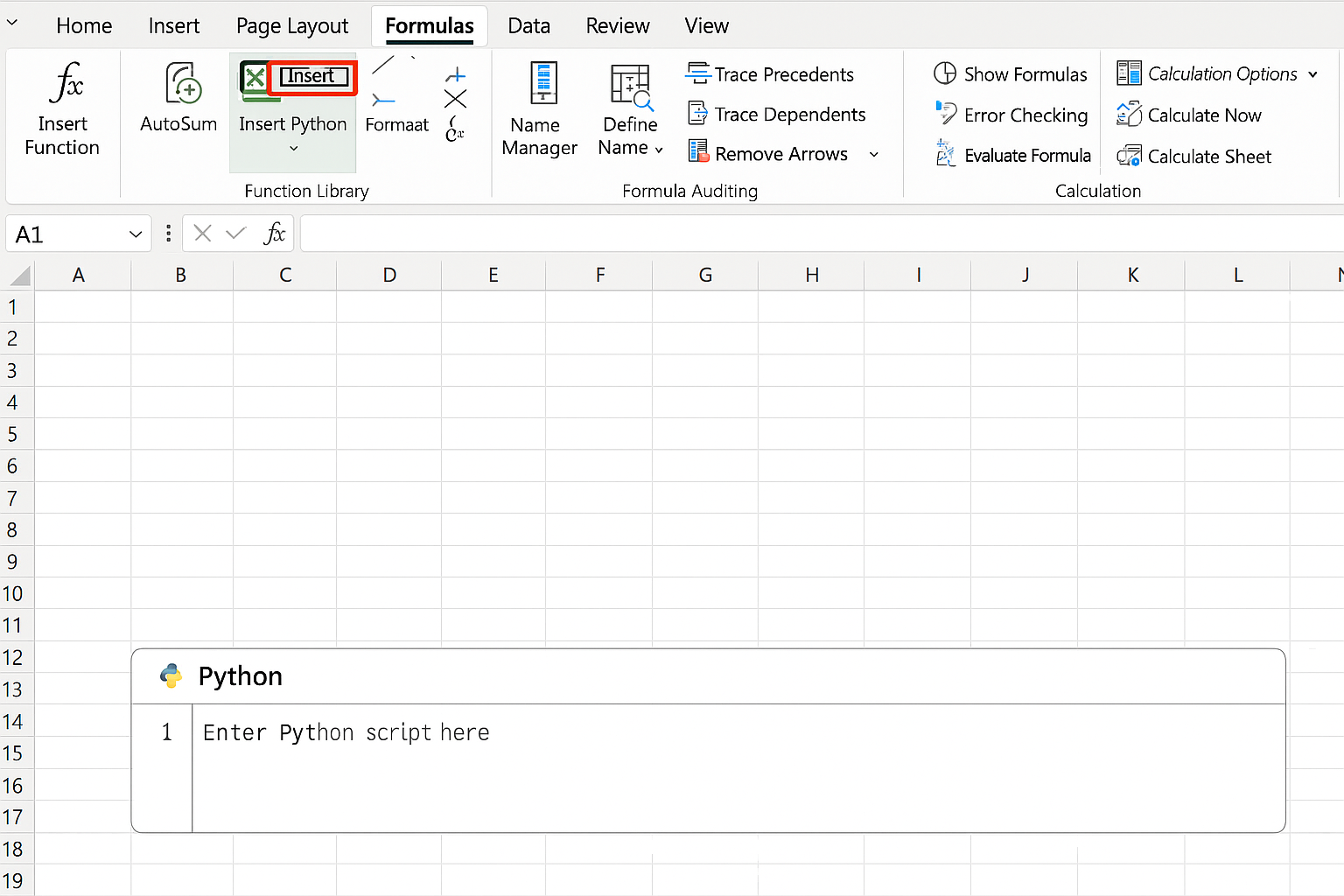Screen dimensions: 1344x896
Task: Select column H header
Action: [812, 275]
